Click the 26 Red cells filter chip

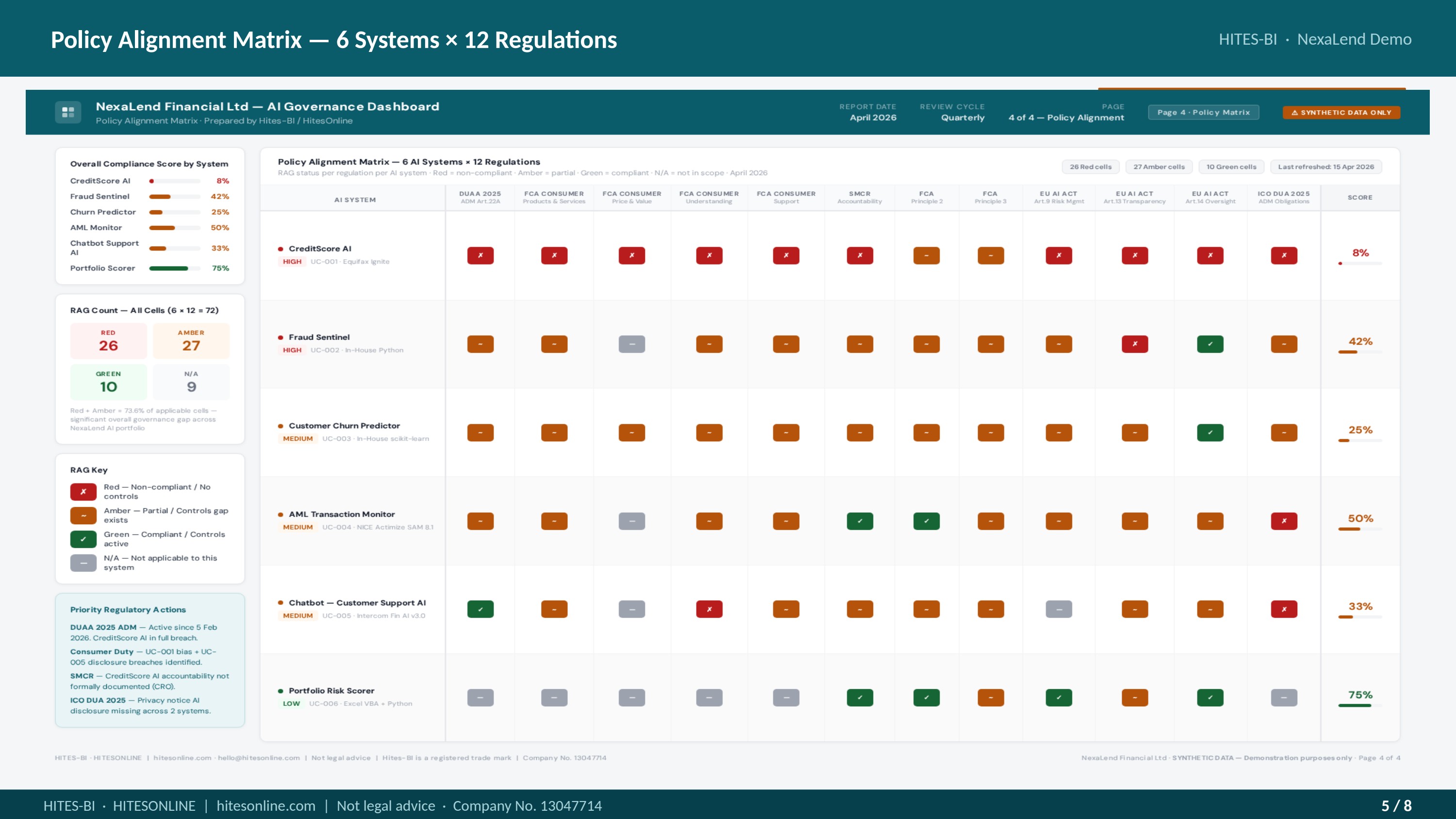click(1091, 167)
